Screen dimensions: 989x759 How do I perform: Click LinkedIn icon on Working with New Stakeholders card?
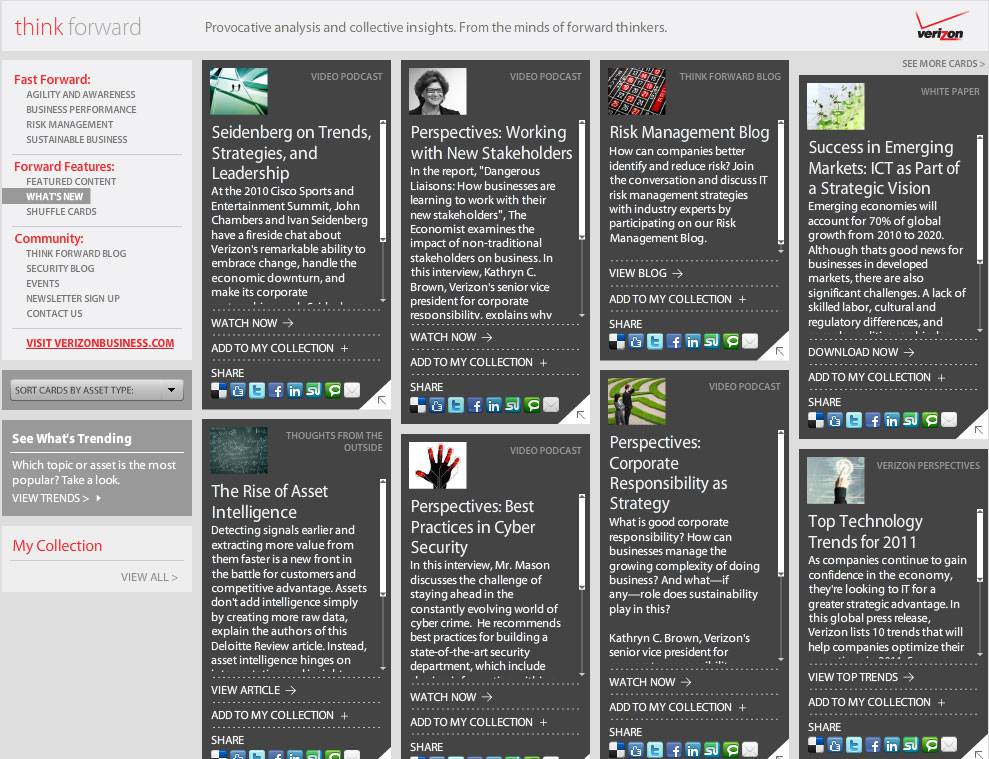pos(494,405)
